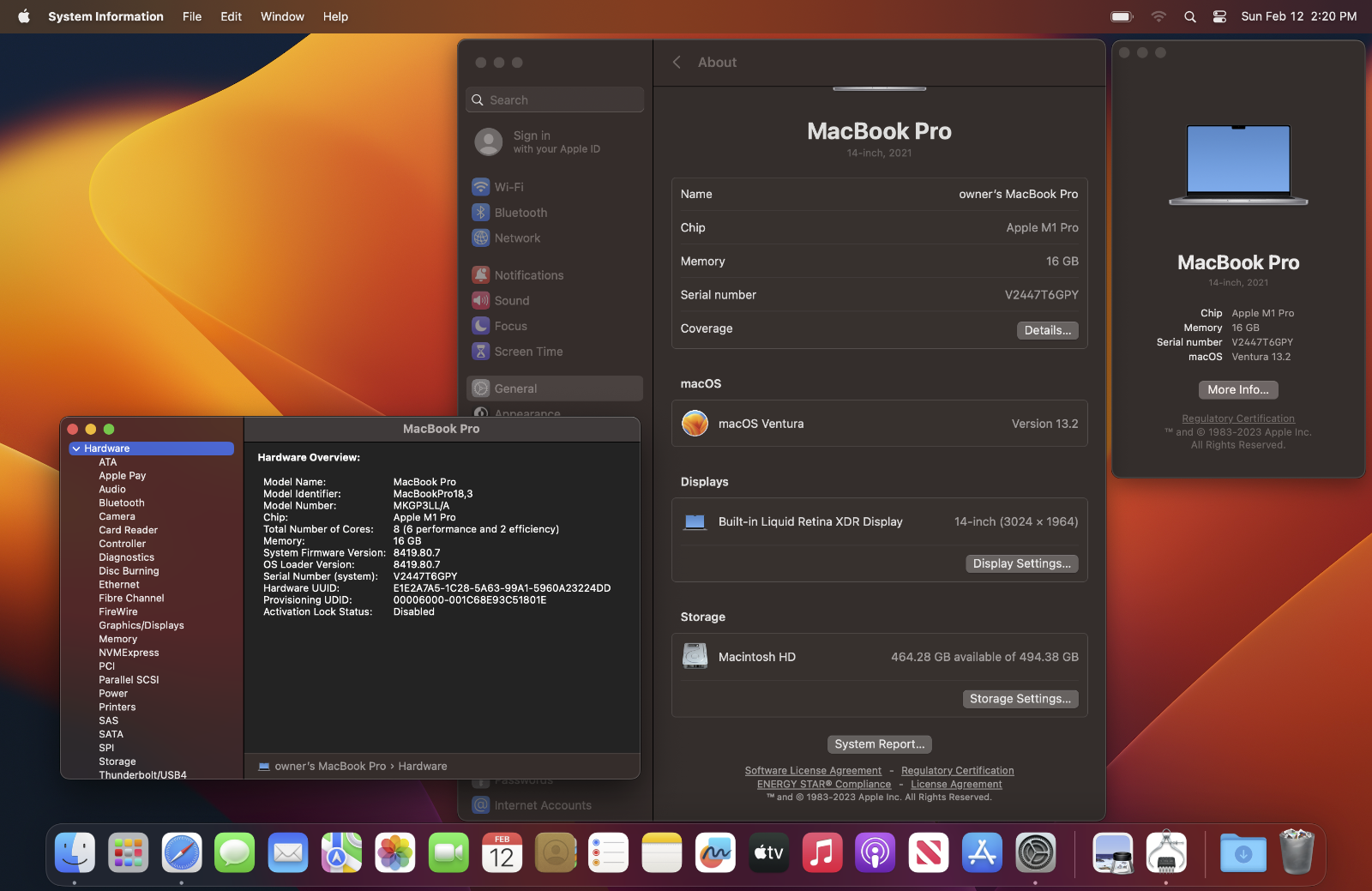Image resolution: width=1372 pixels, height=891 pixels.
Task: Open Podcasts app in the Dock
Action: [876, 853]
